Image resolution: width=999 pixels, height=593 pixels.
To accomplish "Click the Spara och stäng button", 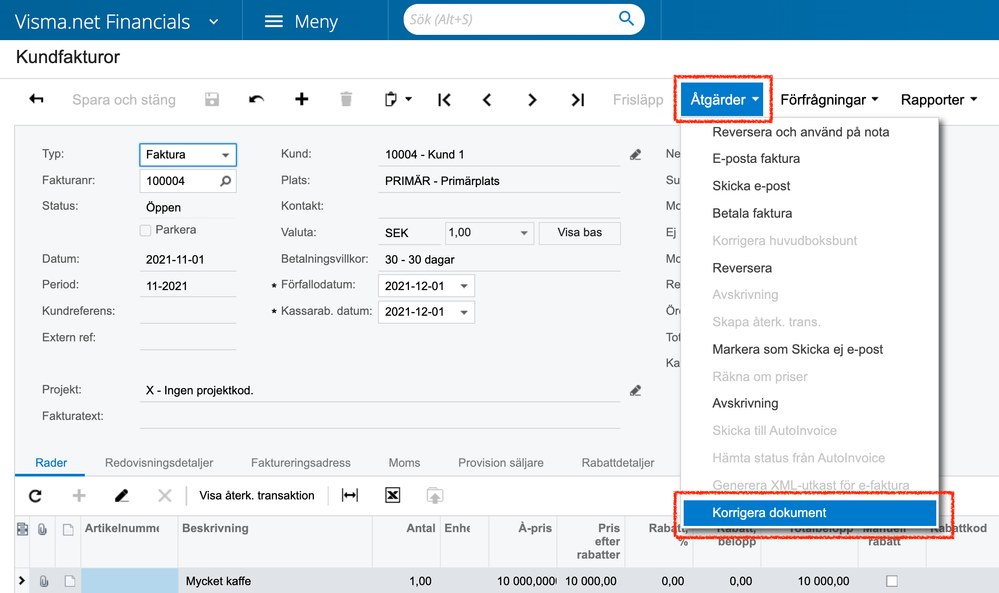I will [124, 100].
